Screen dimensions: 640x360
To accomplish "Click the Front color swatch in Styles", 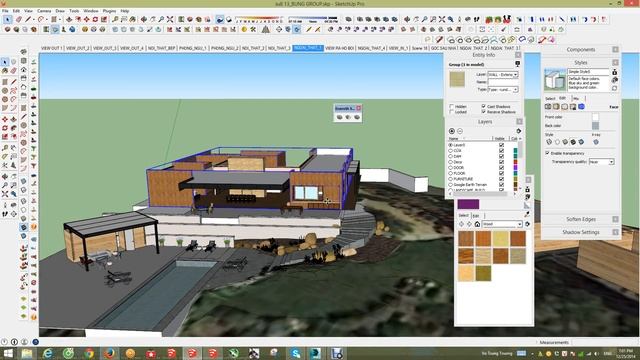I will [595, 118].
